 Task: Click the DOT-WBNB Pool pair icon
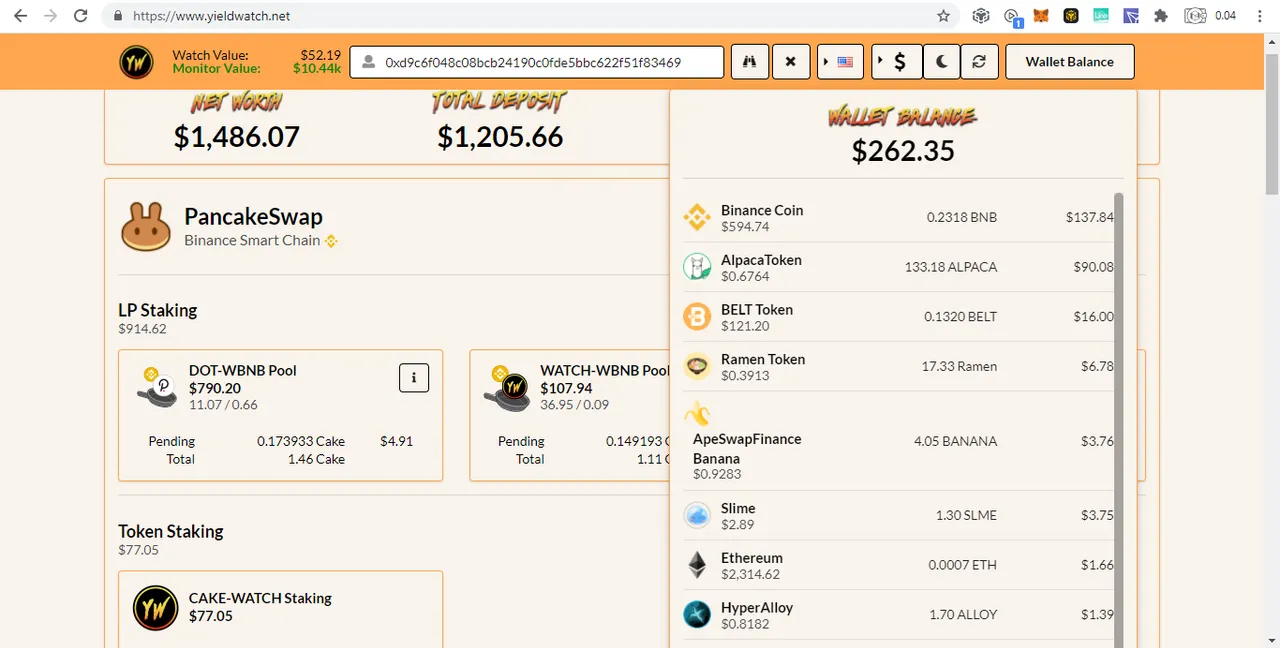click(157, 387)
